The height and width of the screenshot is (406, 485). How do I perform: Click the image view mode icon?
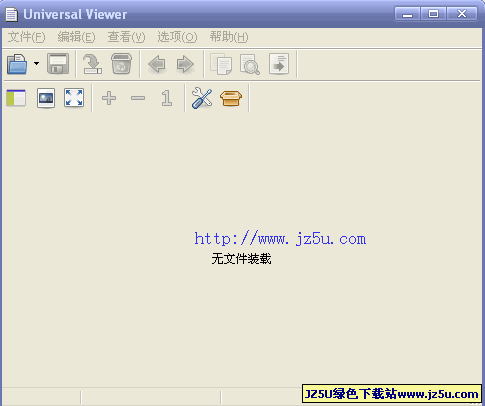[x=46, y=98]
